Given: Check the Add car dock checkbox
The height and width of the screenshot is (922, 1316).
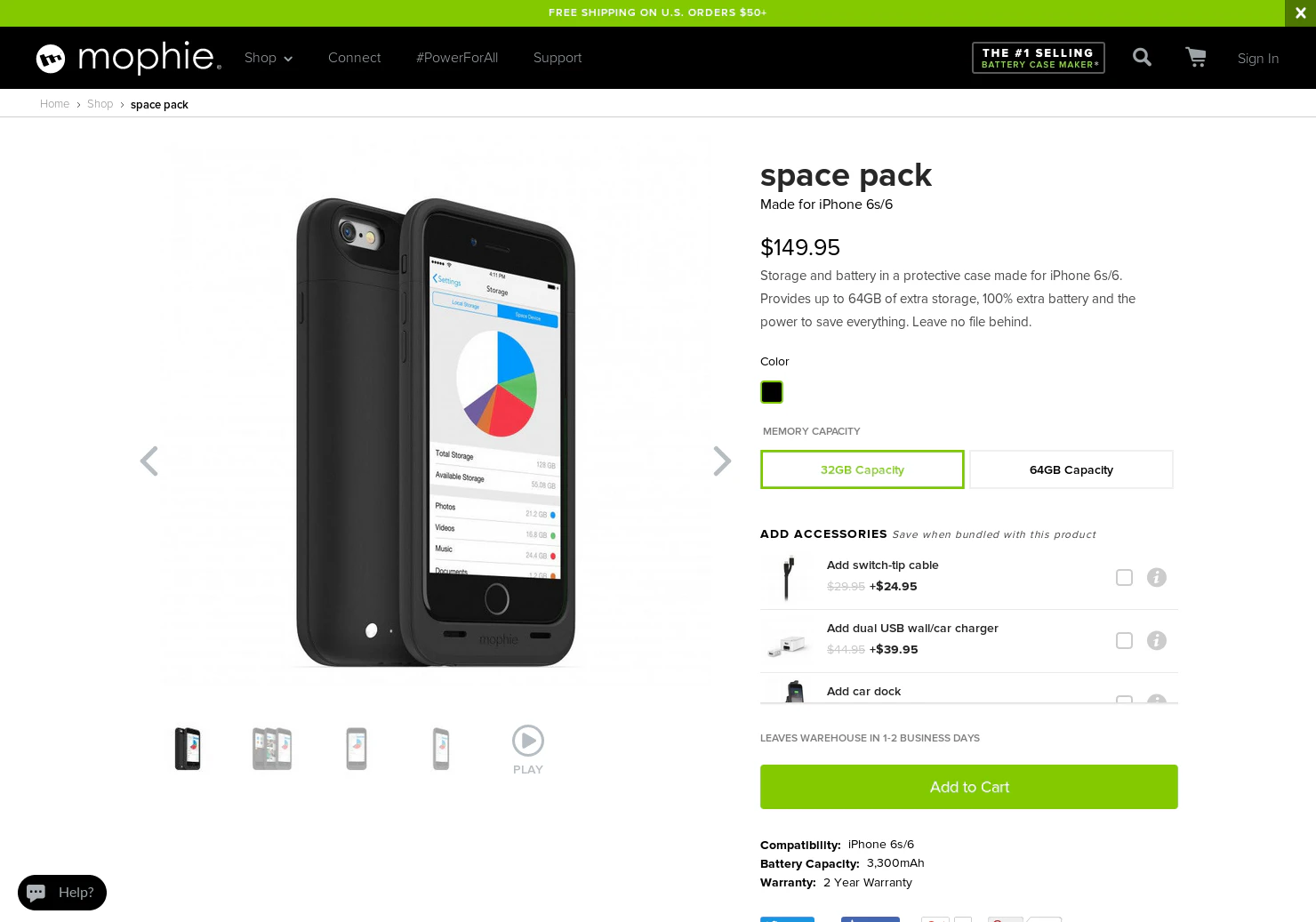Looking at the screenshot, I should [1124, 702].
